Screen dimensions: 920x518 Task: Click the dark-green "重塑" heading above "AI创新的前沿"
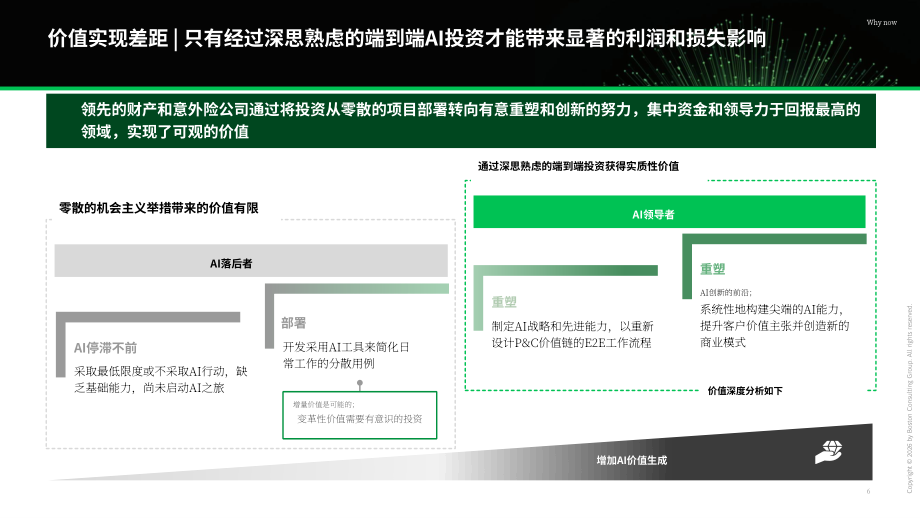712,269
